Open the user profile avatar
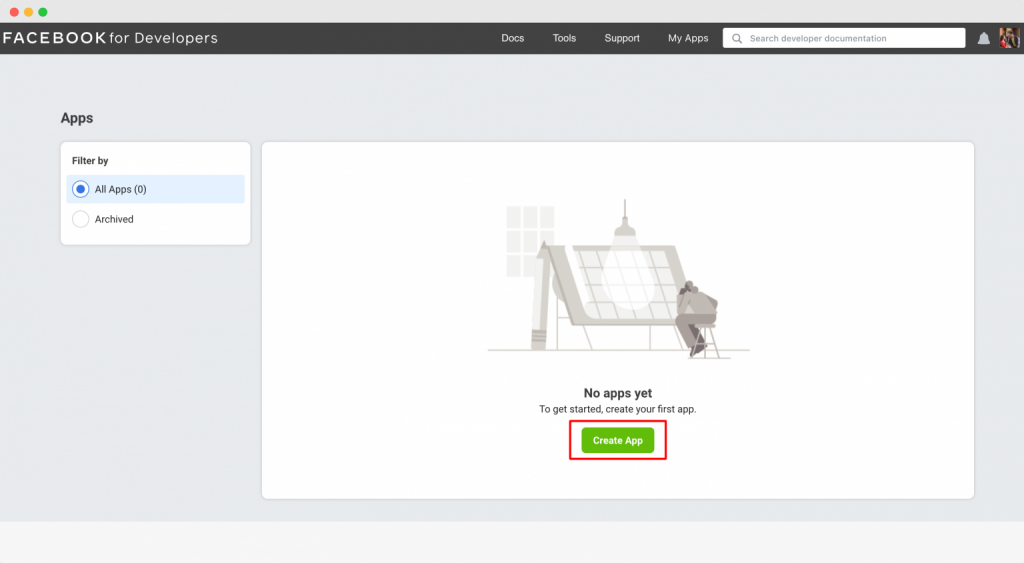Screen dimensions: 1024x563 1009,38
